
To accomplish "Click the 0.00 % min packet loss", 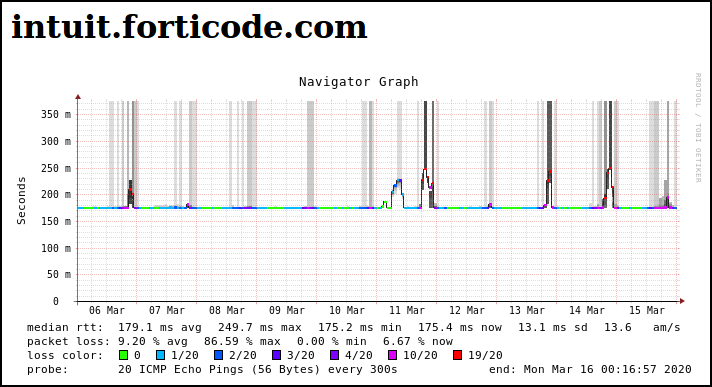I will click(331, 342).
